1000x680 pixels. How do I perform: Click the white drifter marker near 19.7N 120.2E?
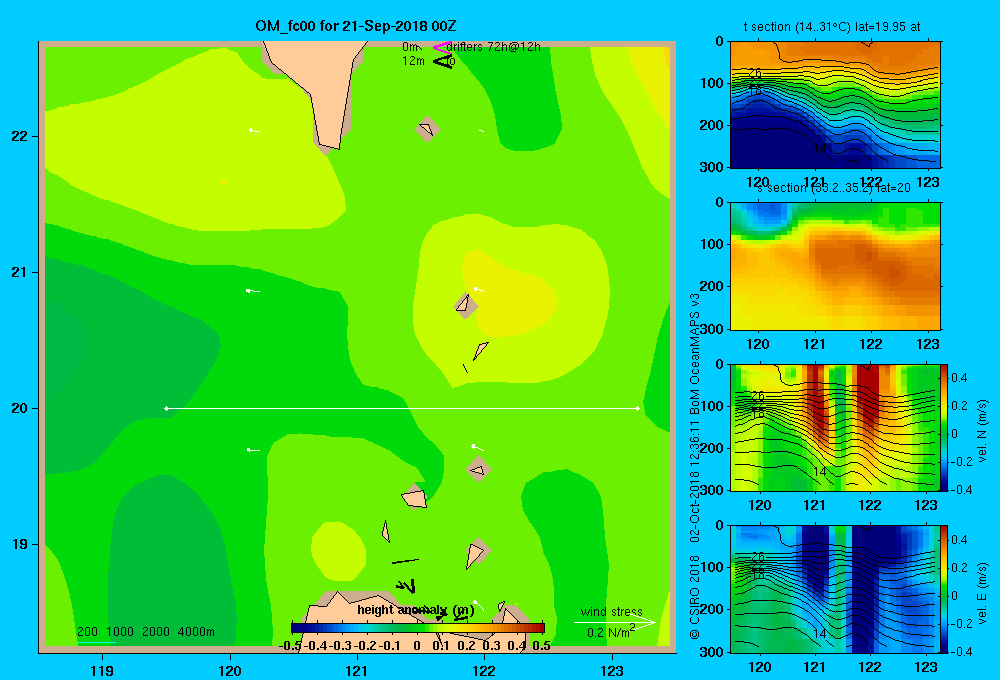(x=253, y=450)
